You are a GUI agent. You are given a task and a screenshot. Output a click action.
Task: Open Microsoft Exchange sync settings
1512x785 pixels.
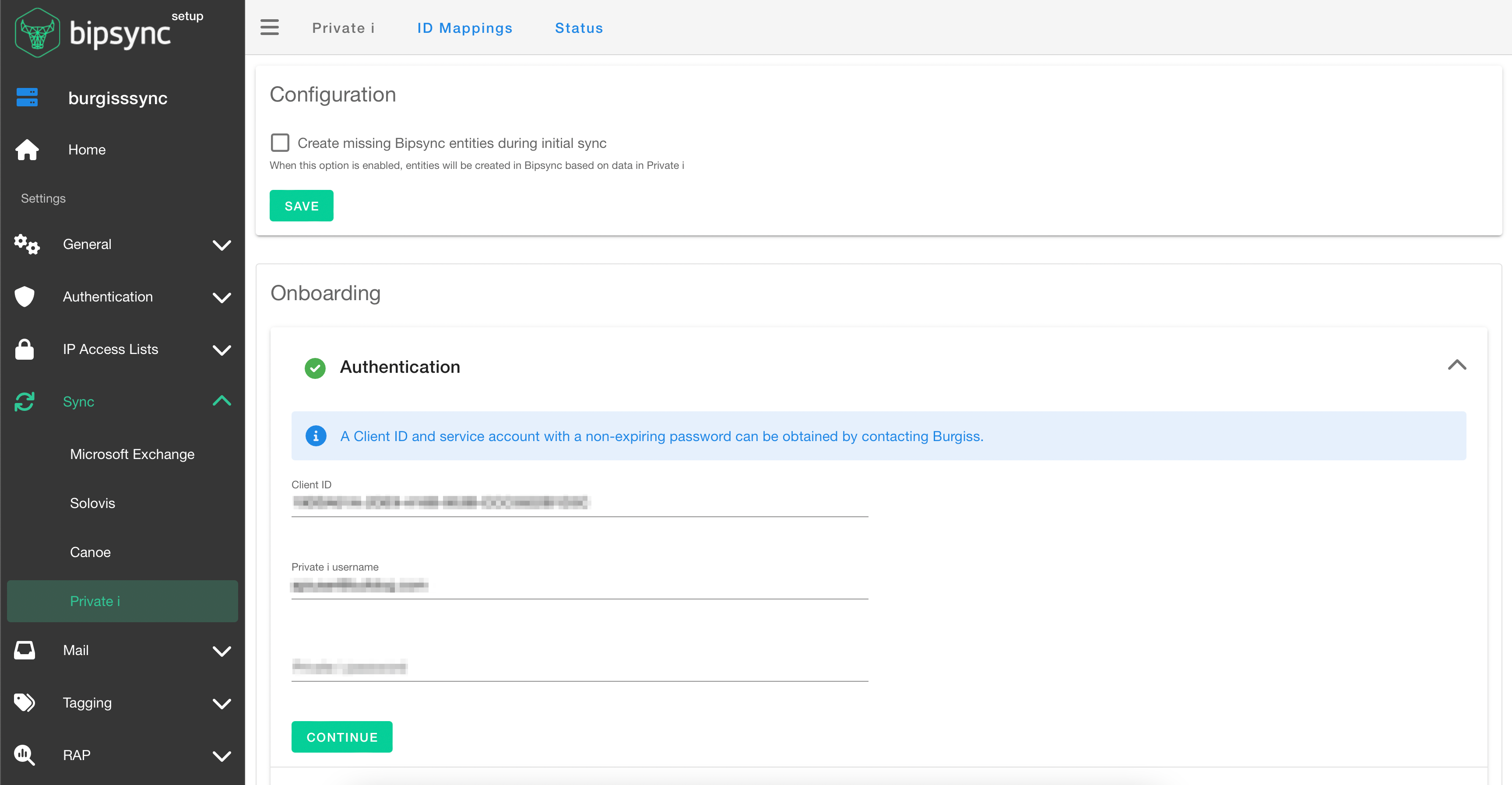tap(132, 454)
